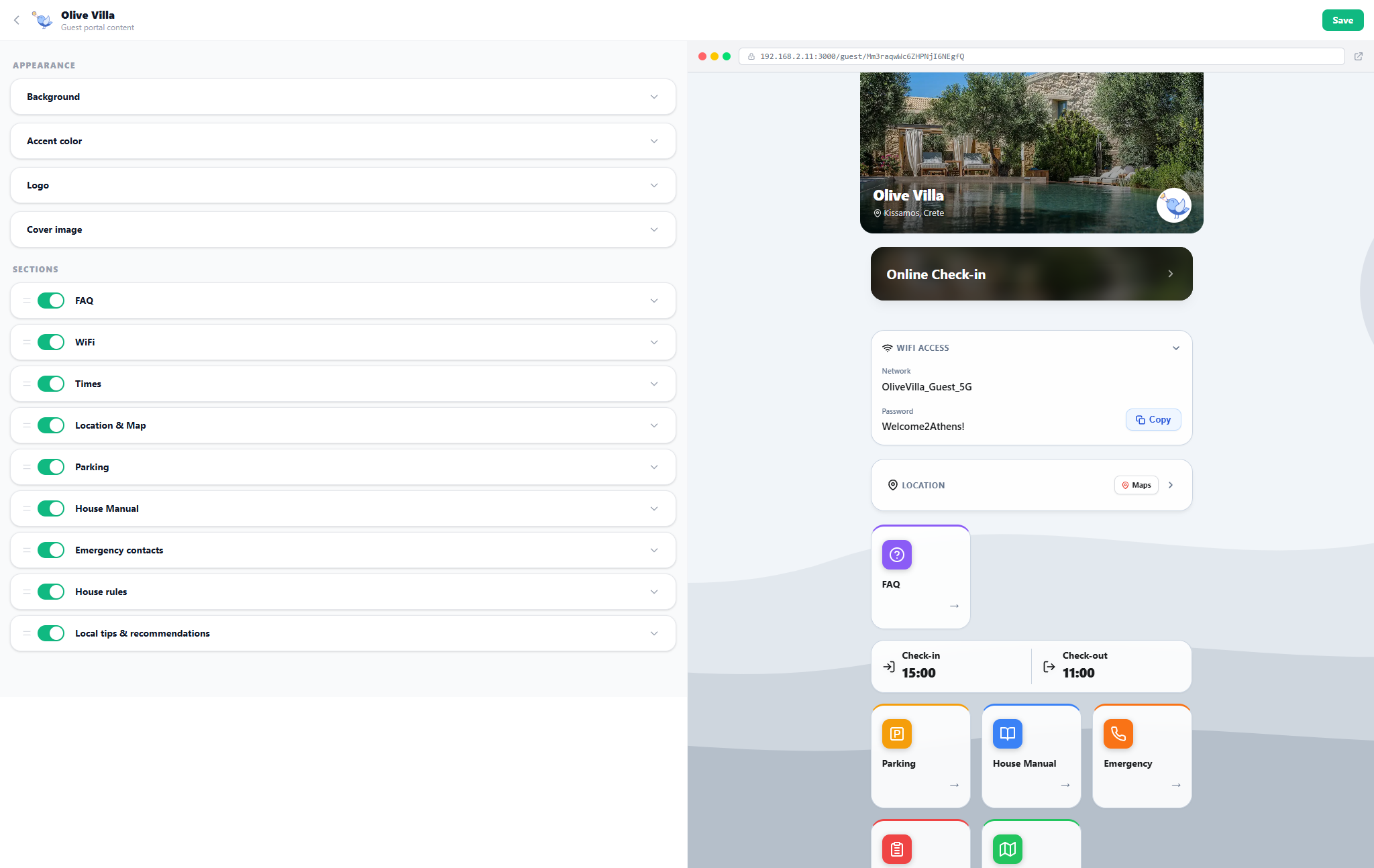
Task: Save the guest portal content
Action: pyautogui.click(x=1342, y=20)
